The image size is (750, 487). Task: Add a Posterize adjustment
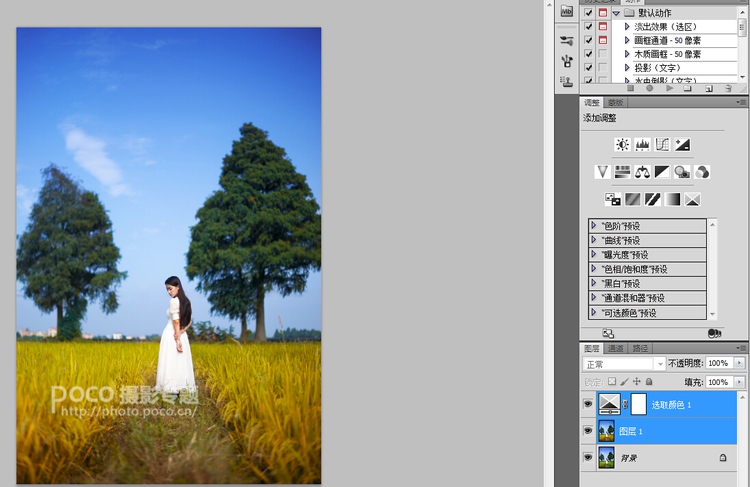(632, 199)
